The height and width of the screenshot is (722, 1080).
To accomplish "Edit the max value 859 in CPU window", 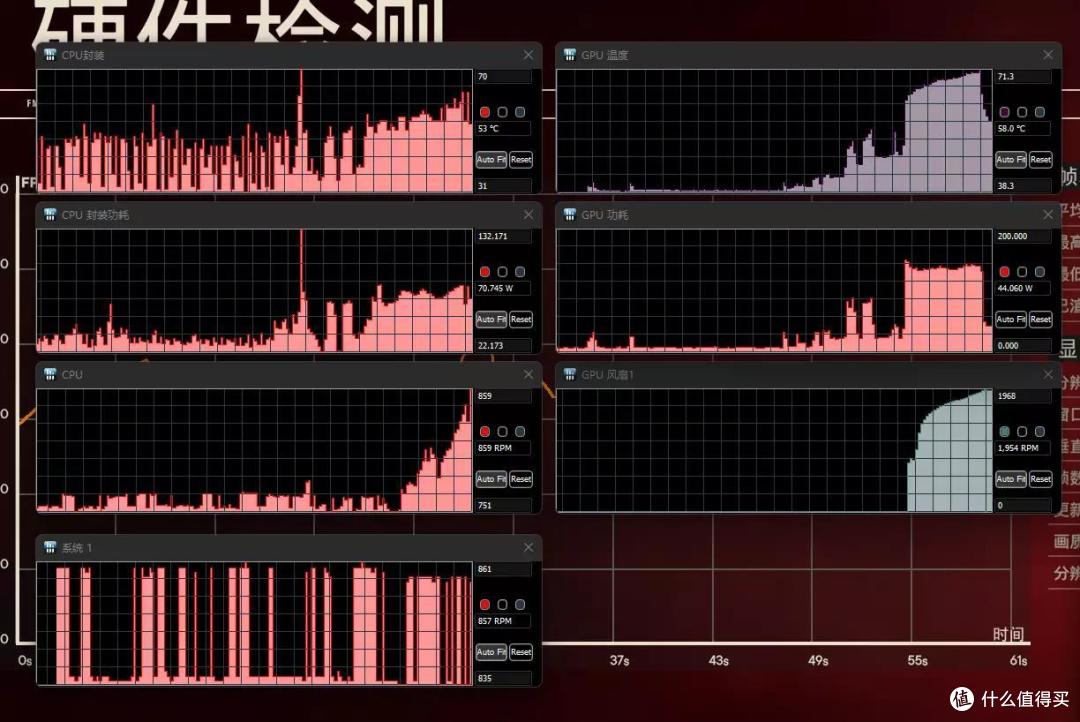I will click(x=503, y=396).
